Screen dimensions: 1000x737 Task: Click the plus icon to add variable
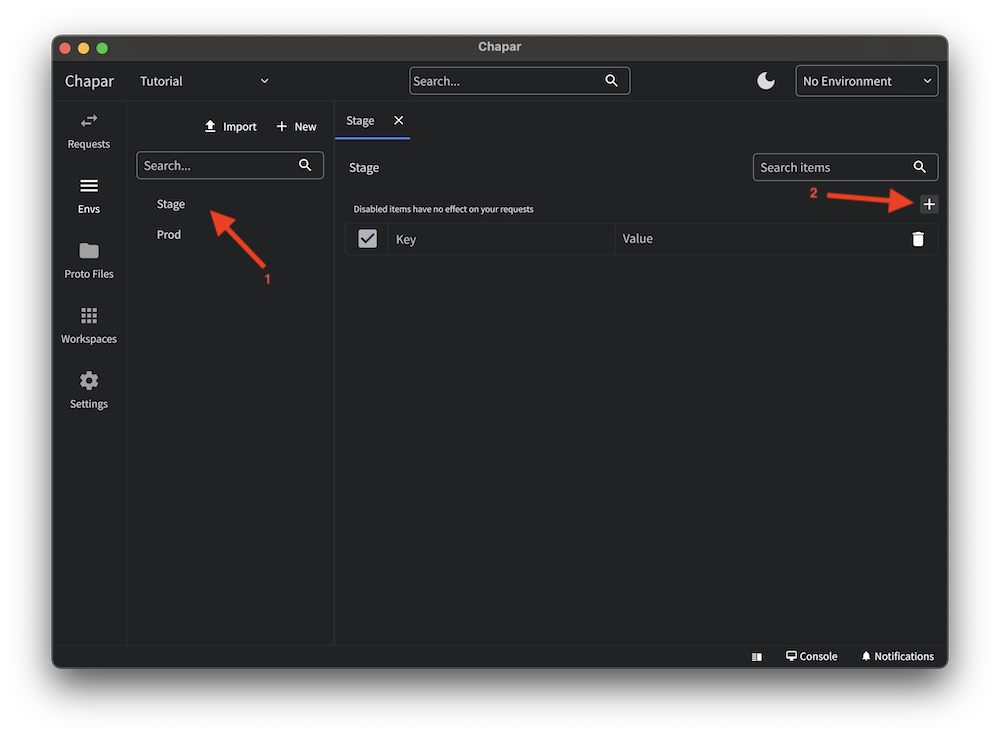click(929, 204)
